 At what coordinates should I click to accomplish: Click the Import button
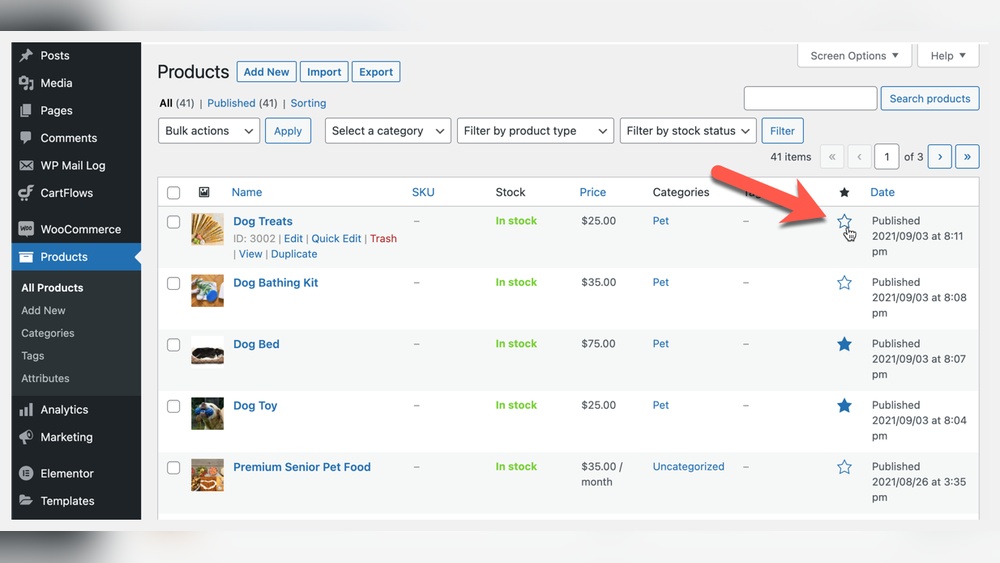pyautogui.click(x=324, y=72)
